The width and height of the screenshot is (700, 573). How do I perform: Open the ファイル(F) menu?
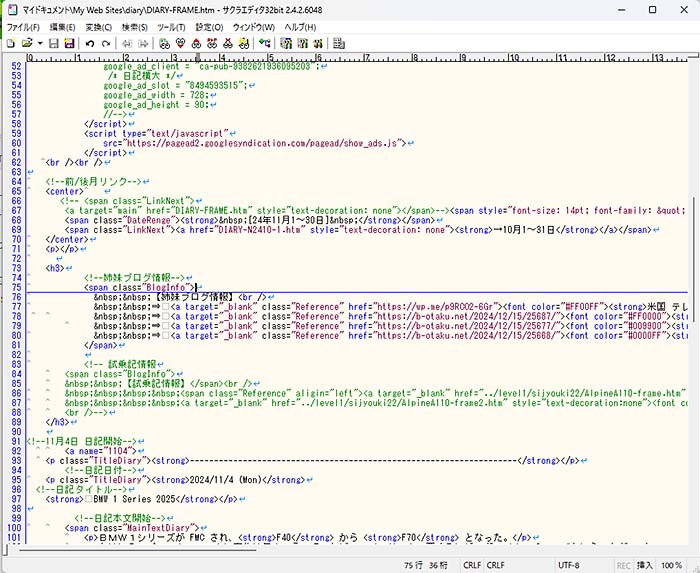23,27
